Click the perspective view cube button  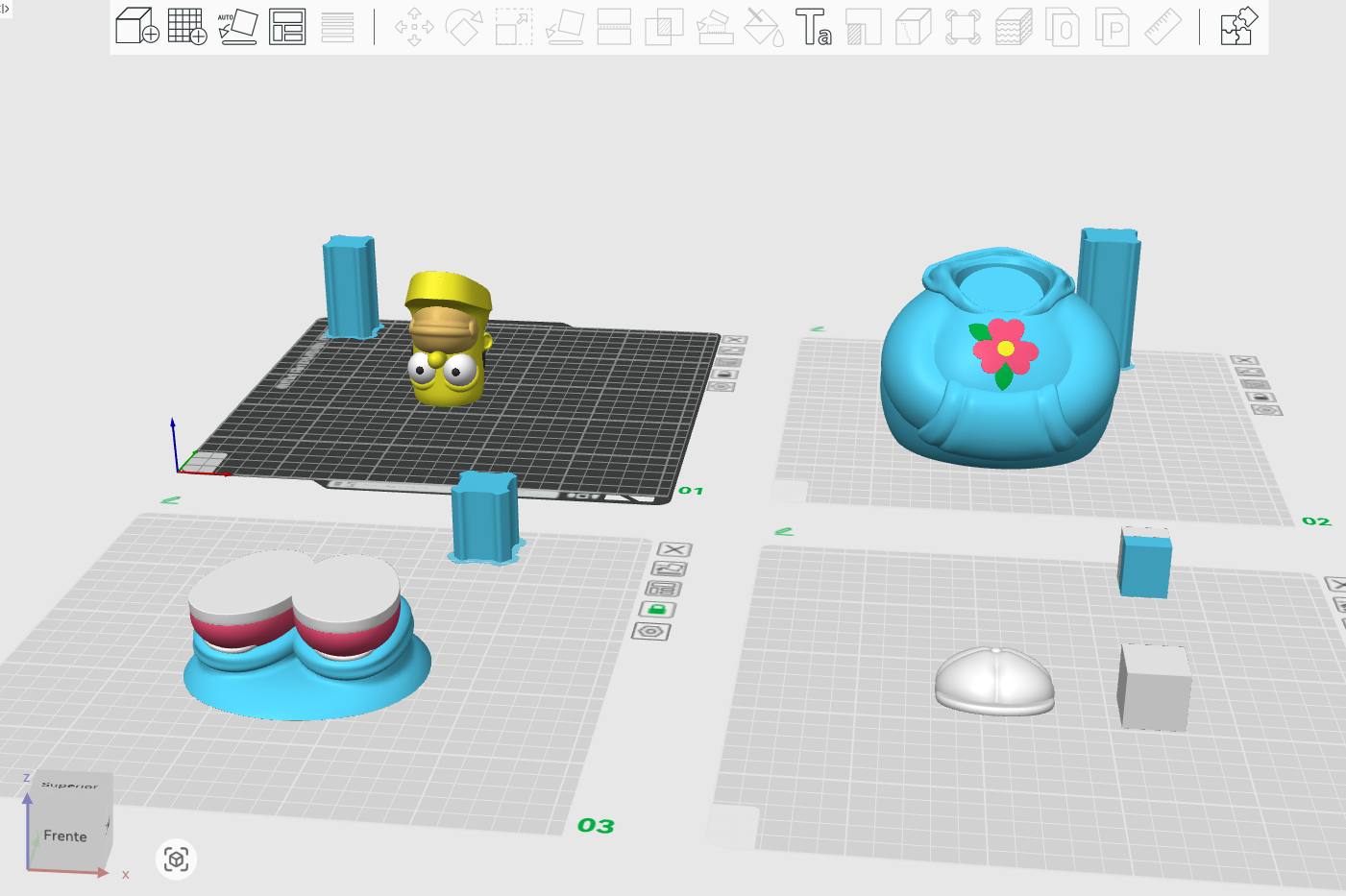click(176, 859)
